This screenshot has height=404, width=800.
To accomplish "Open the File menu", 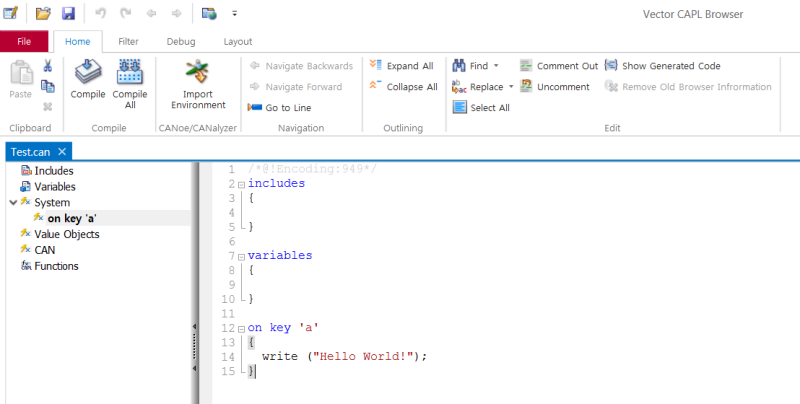I will pyautogui.click(x=24, y=41).
